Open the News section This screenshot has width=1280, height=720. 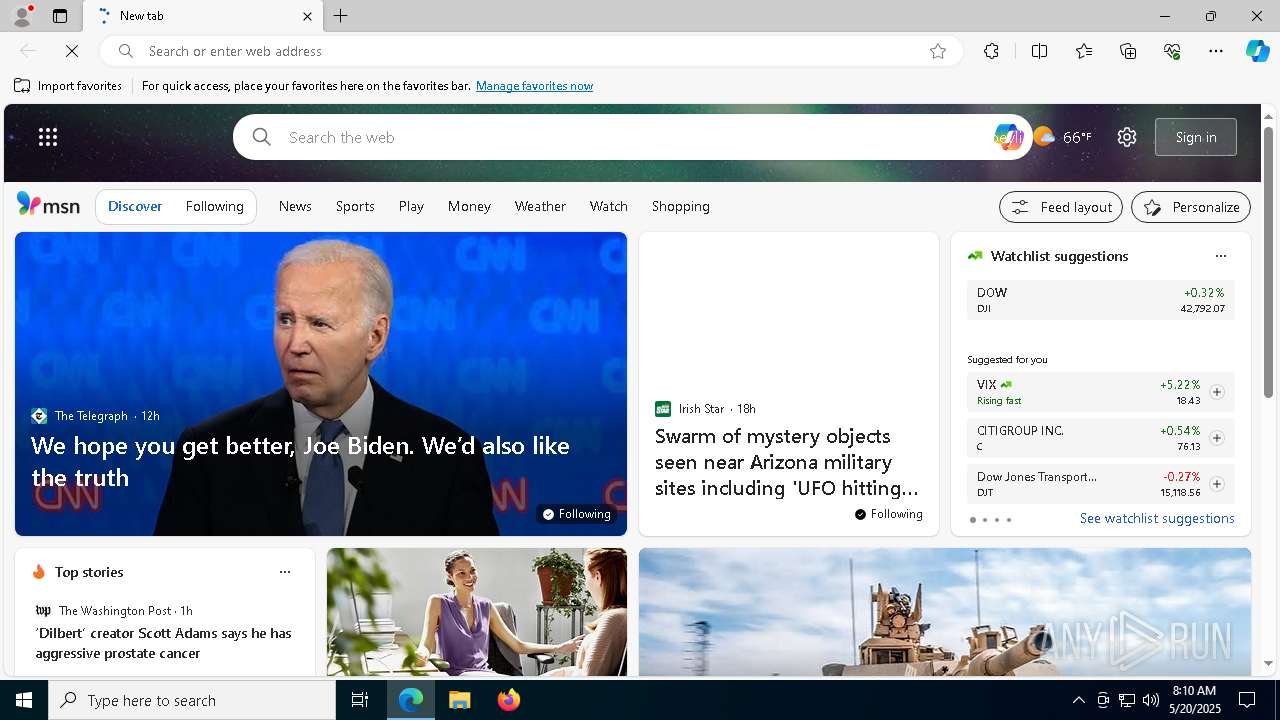click(295, 206)
